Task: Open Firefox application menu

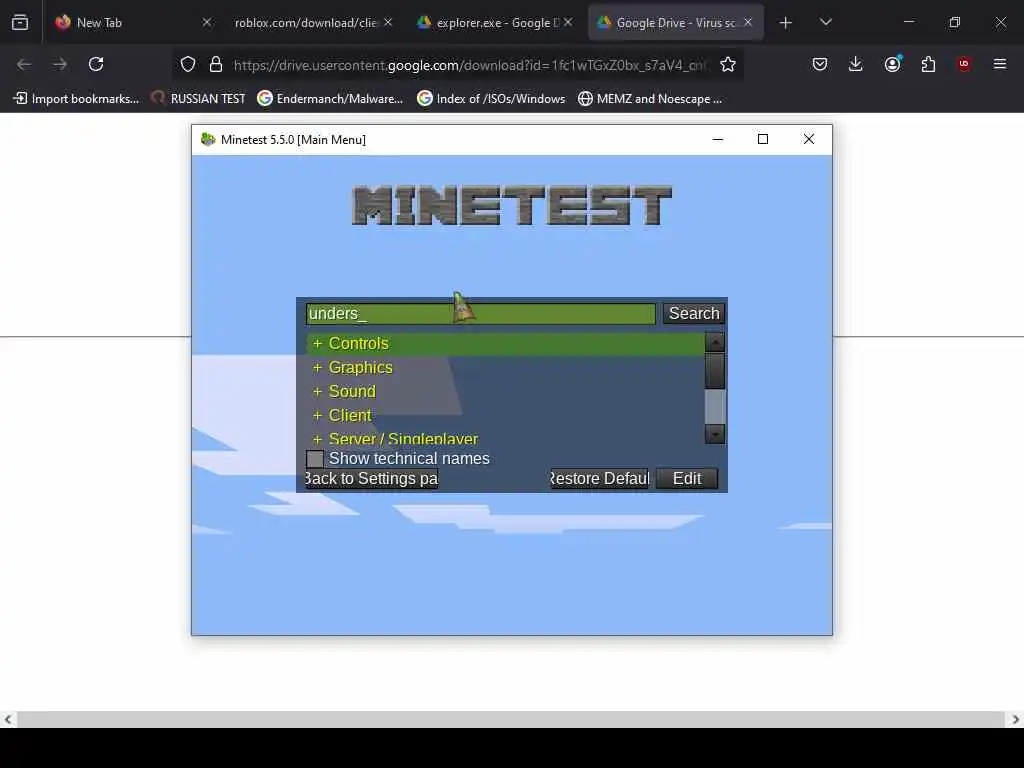Action: tap(1000, 64)
